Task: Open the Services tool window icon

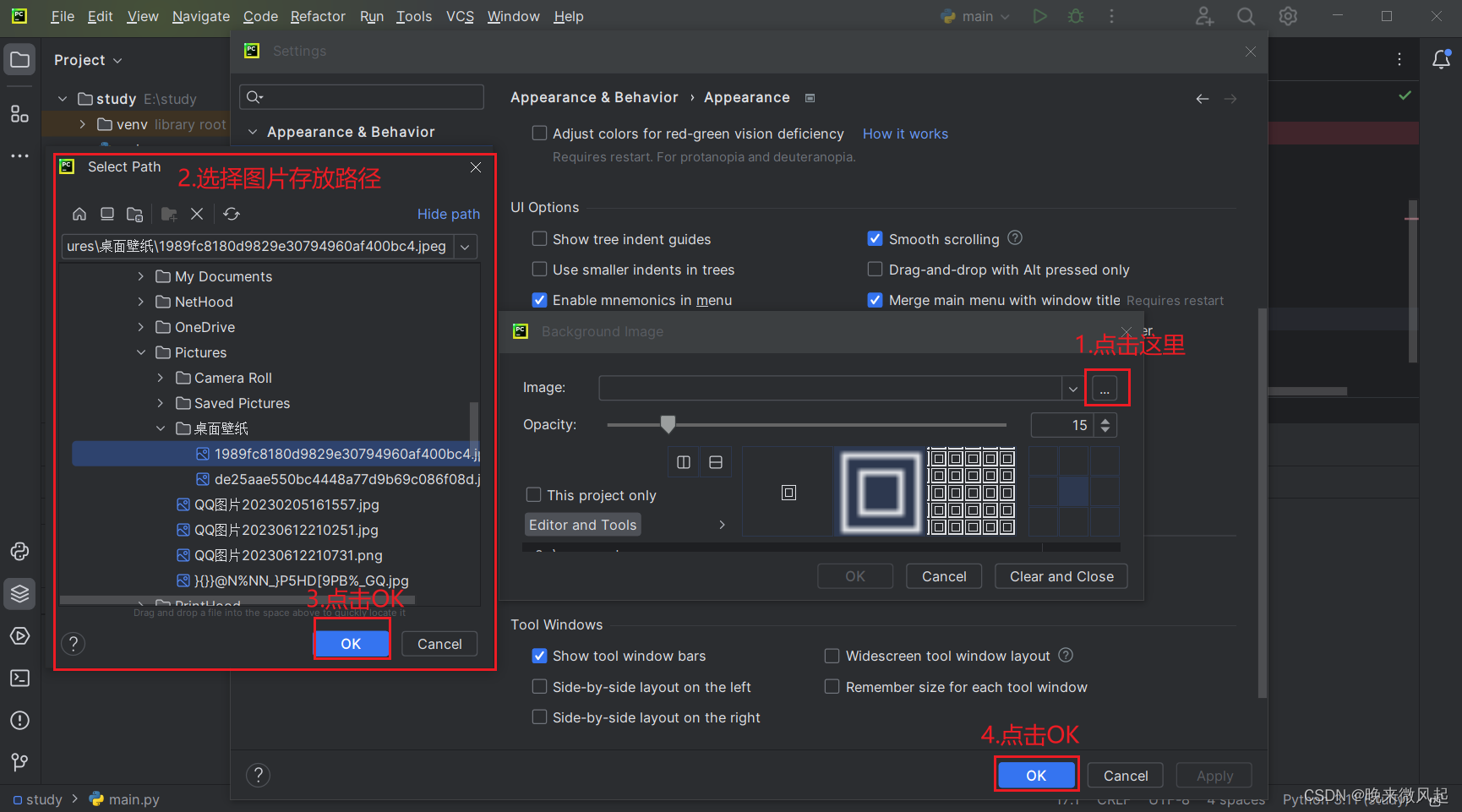Action: (x=19, y=636)
